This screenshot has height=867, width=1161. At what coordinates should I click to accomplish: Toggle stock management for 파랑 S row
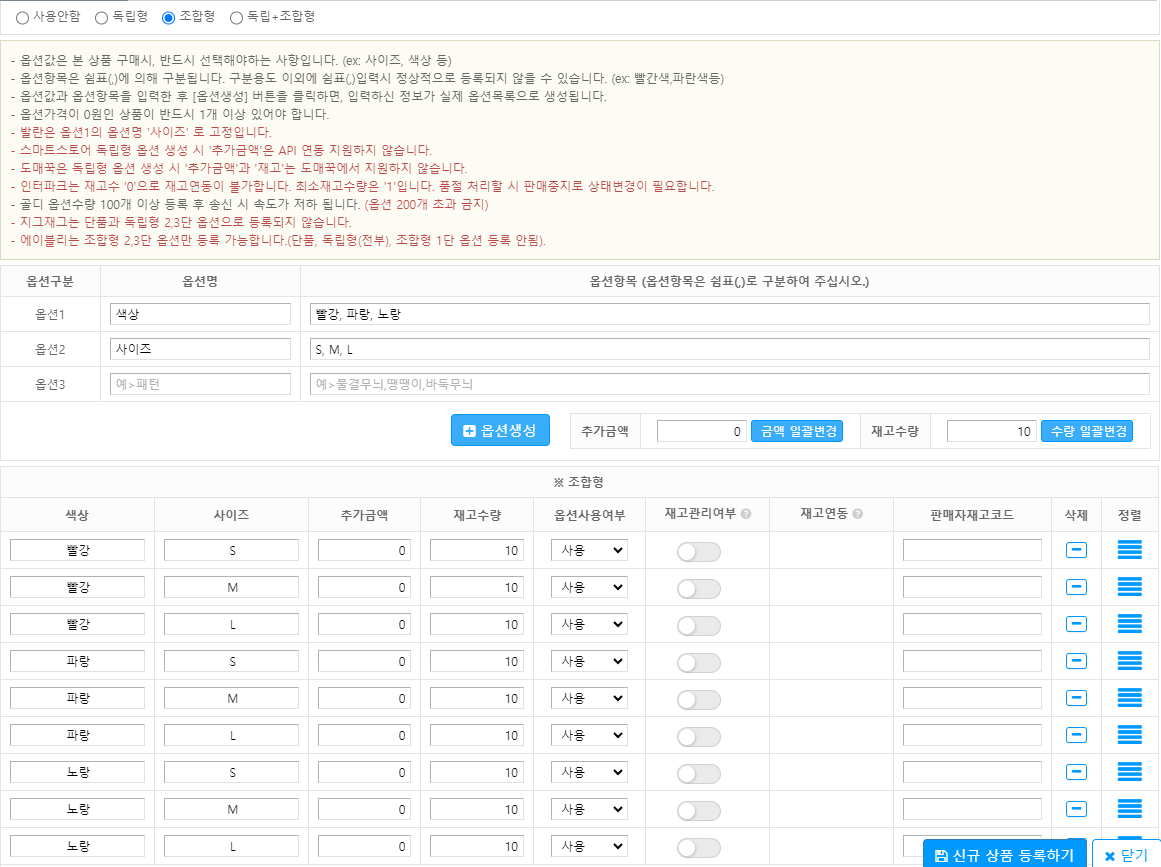click(x=698, y=663)
